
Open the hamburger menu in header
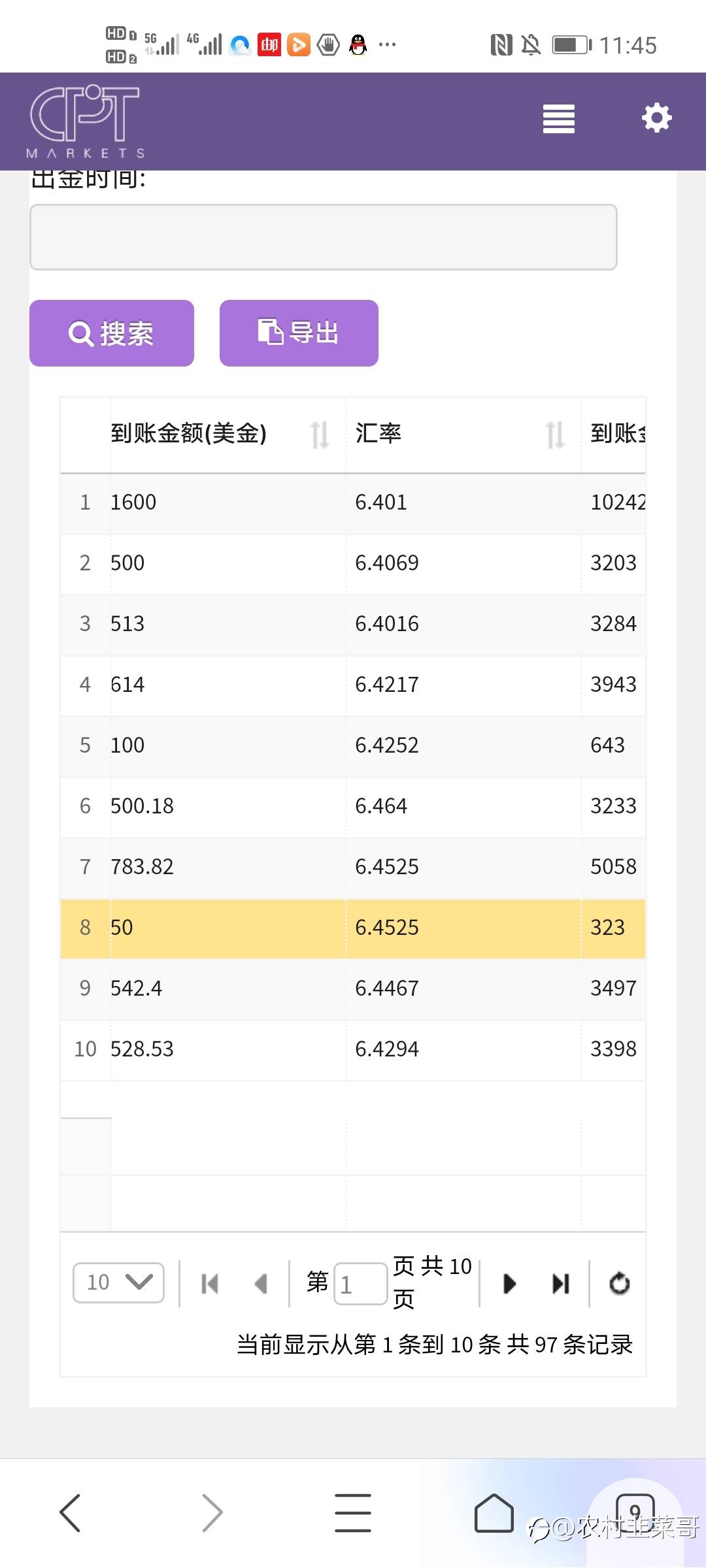coord(559,119)
